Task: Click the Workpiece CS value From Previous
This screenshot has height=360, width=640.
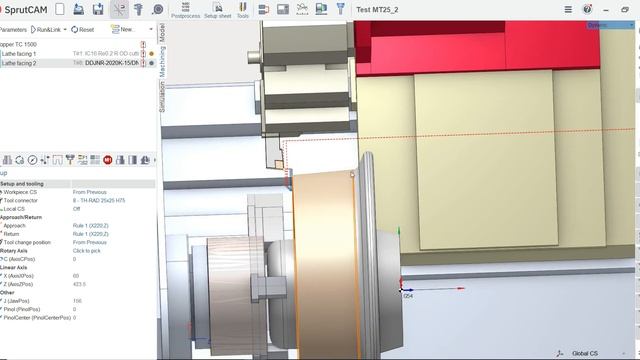Action: point(89,192)
